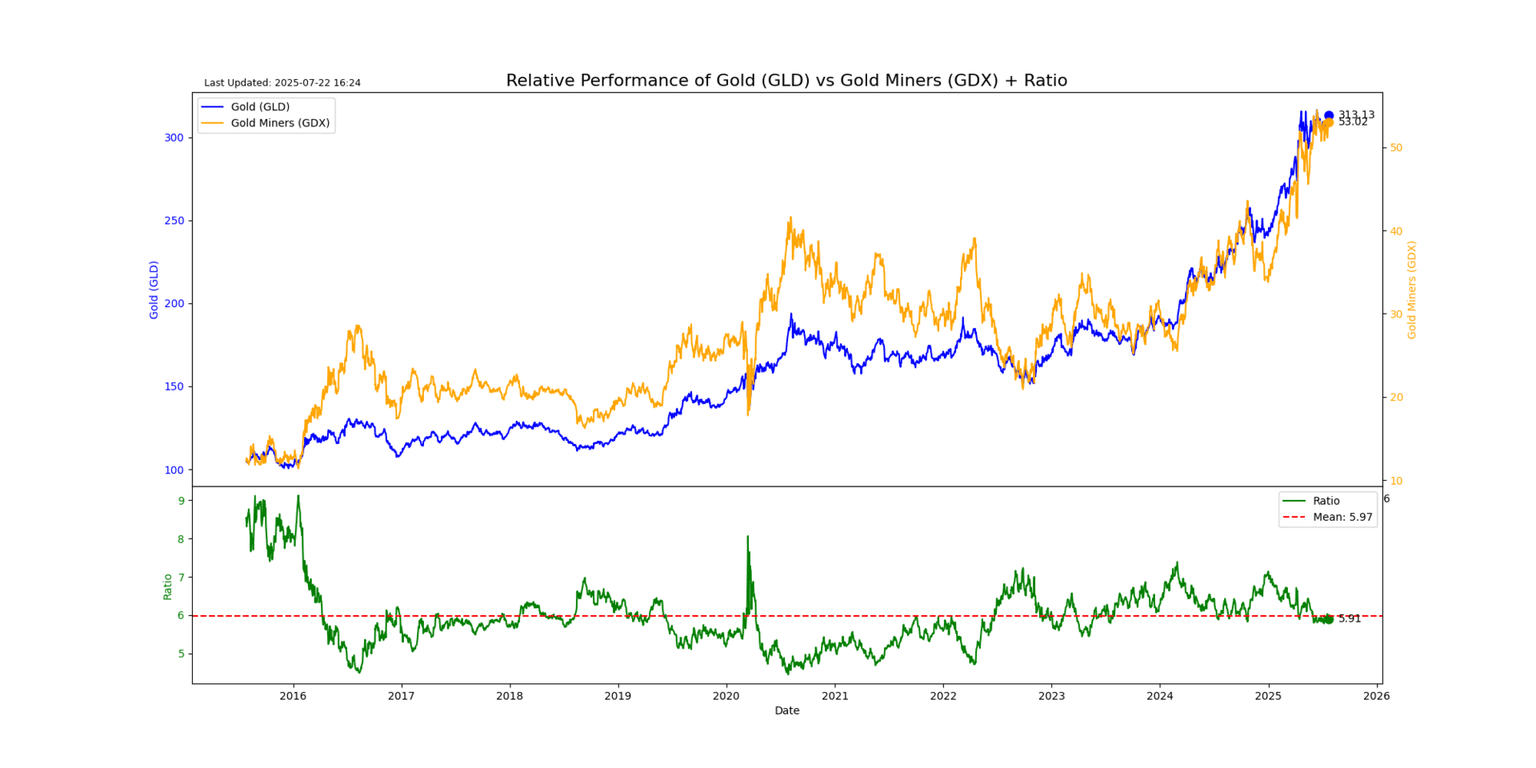The height and width of the screenshot is (768, 1536).
Task: Click the rotated green 'Ratio' y-axis label
Action: point(168,585)
